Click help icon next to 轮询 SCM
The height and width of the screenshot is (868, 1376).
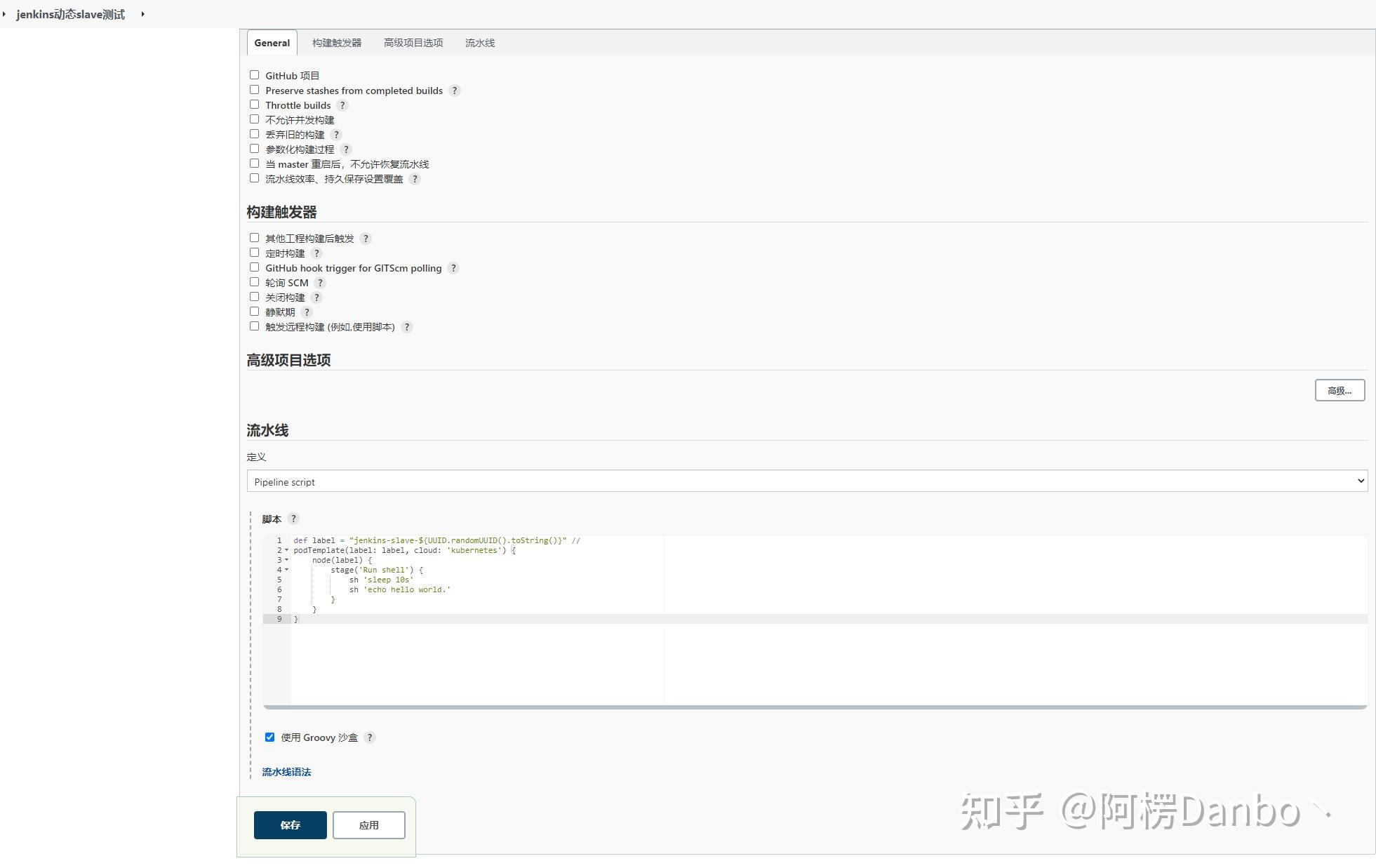(320, 283)
